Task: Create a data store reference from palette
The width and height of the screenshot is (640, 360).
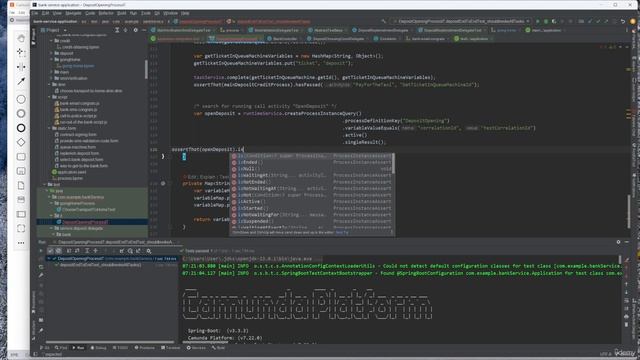Action: [21, 200]
